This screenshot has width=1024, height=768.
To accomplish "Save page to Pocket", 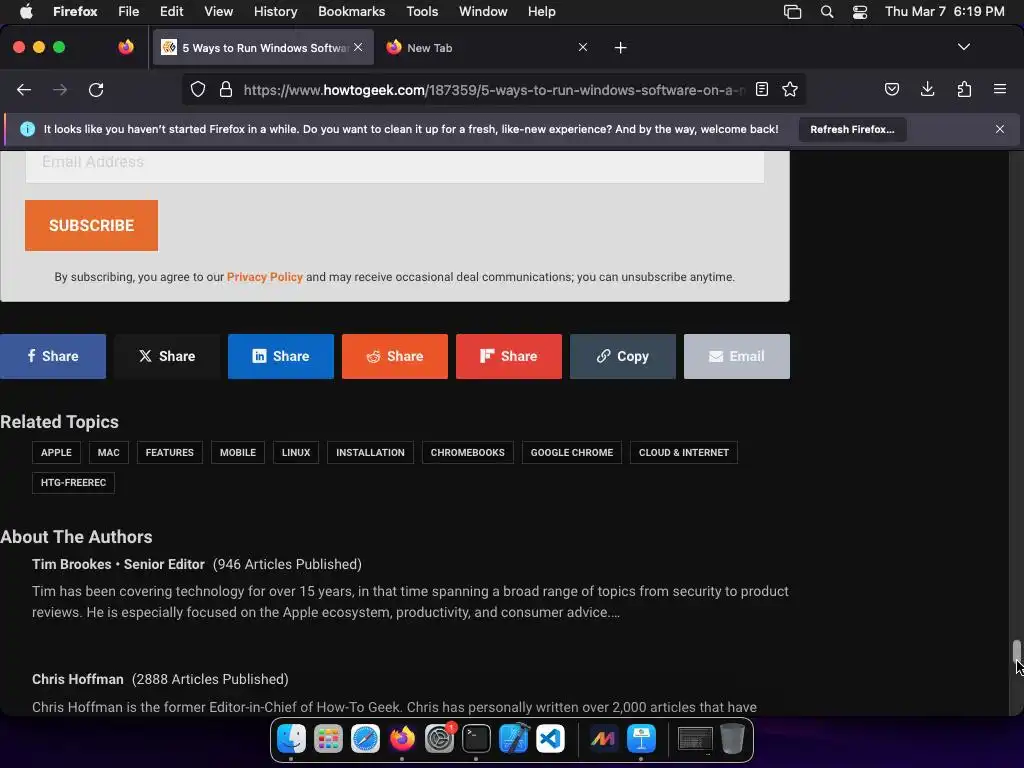I will pos(891,89).
